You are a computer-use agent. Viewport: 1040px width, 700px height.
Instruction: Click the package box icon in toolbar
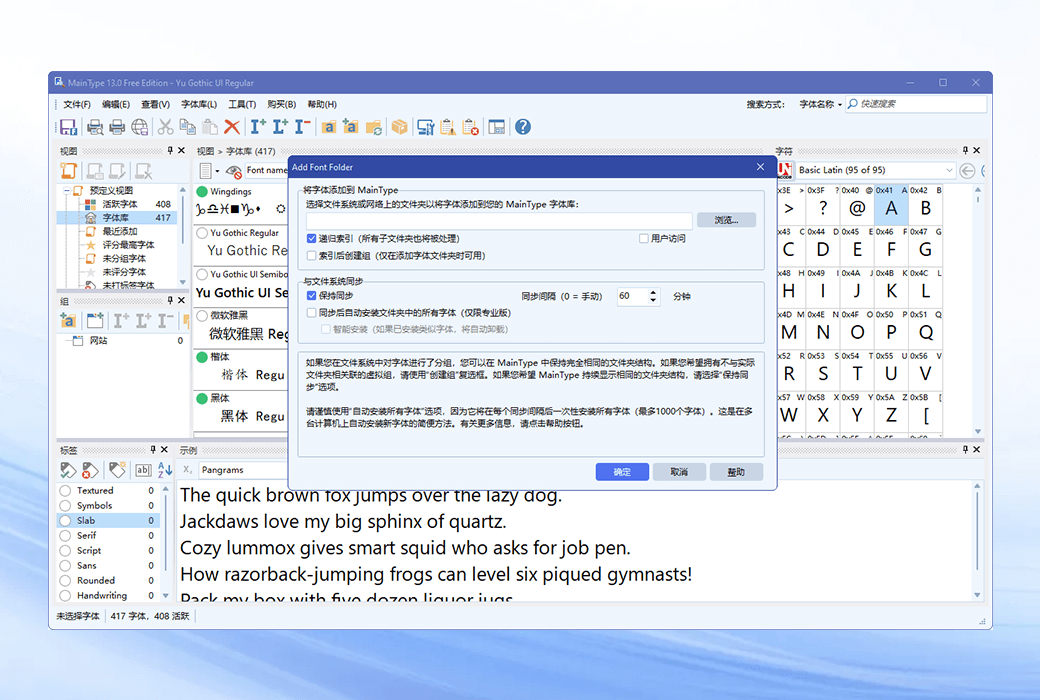[399, 127]
